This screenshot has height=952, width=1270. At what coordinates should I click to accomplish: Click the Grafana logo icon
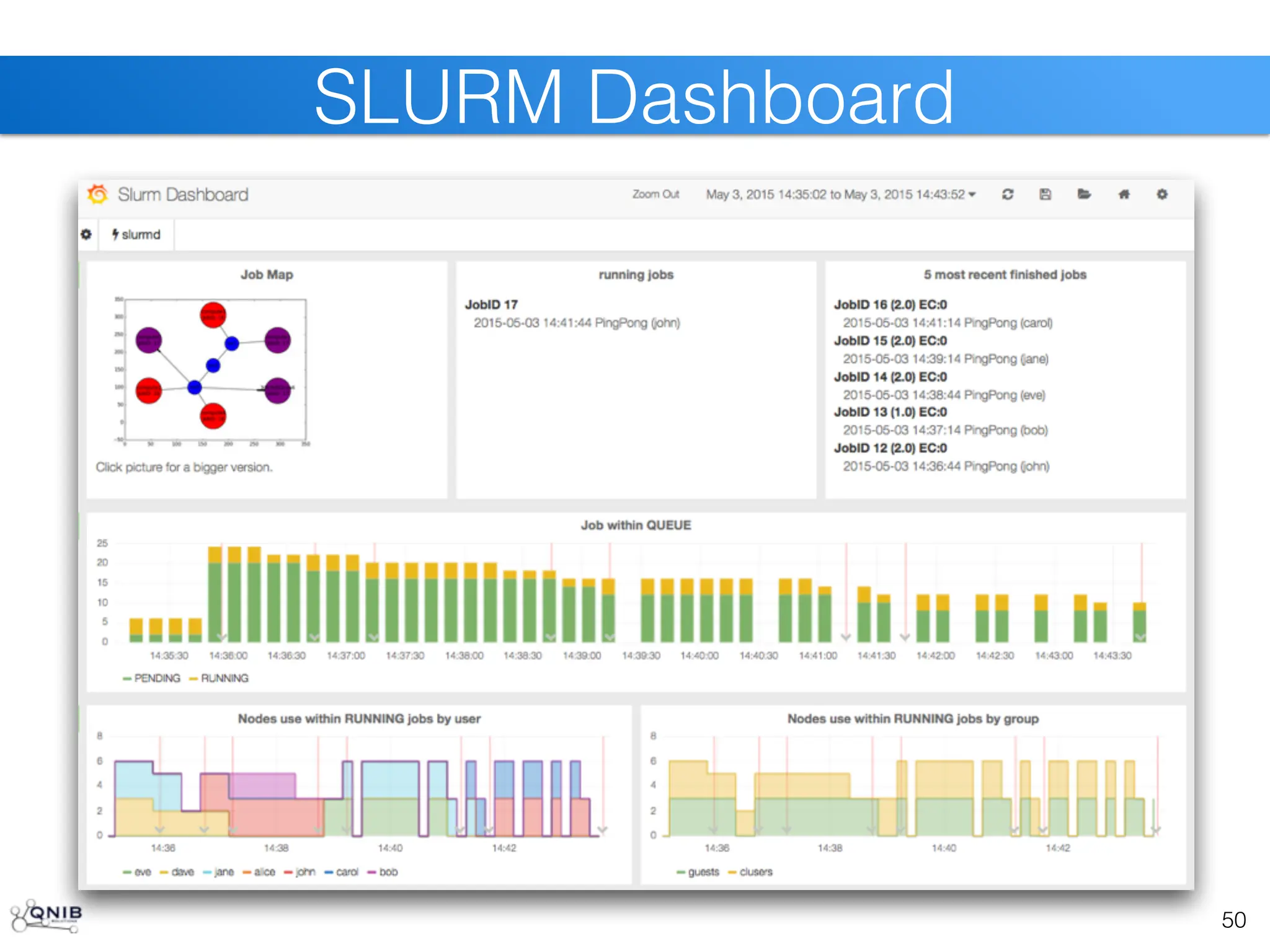click(x=97, y=195)
